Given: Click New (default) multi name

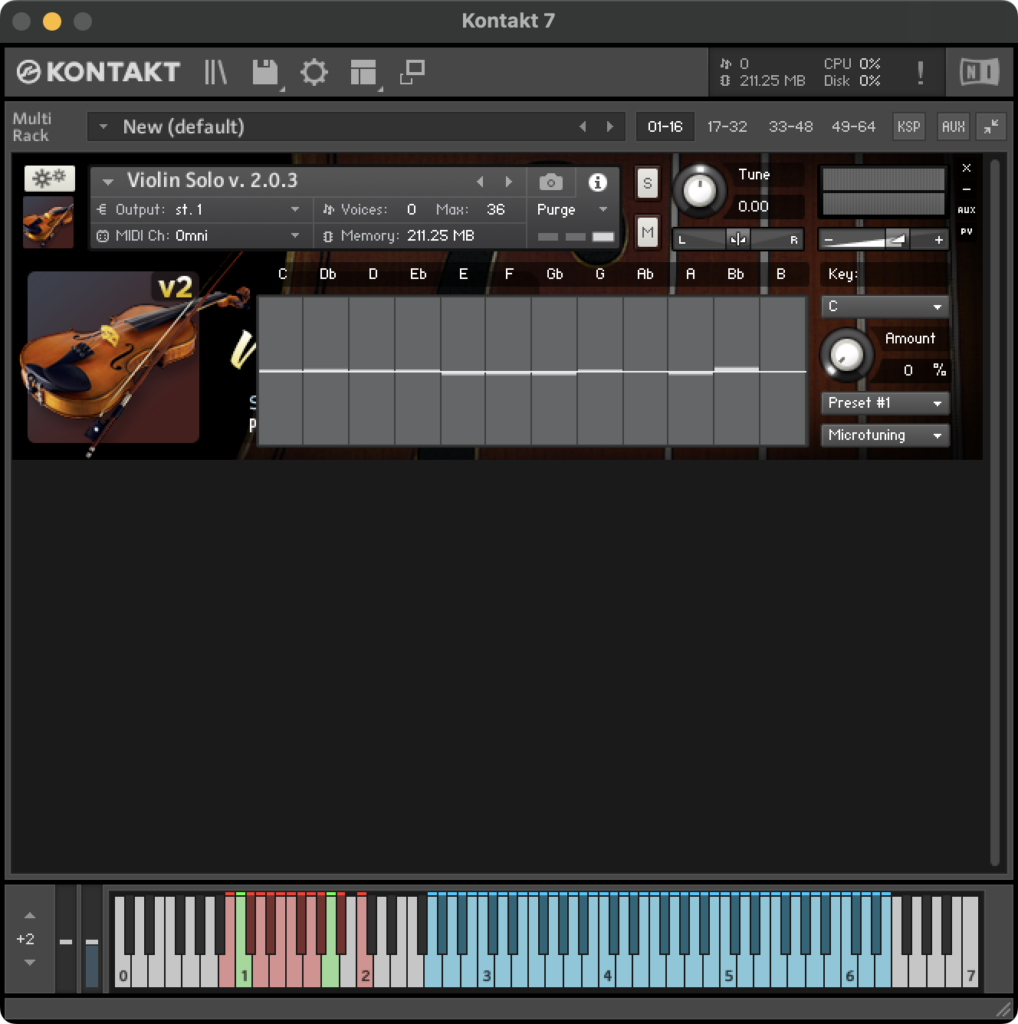Looking at the screenshot, I should pyautogui.click(x=183, y=127).
